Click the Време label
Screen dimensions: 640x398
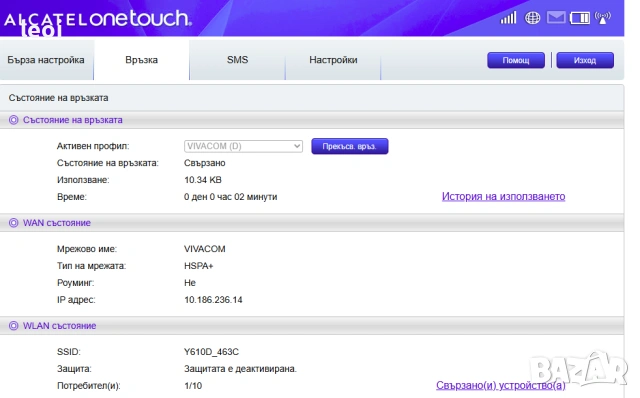[72, 197]
